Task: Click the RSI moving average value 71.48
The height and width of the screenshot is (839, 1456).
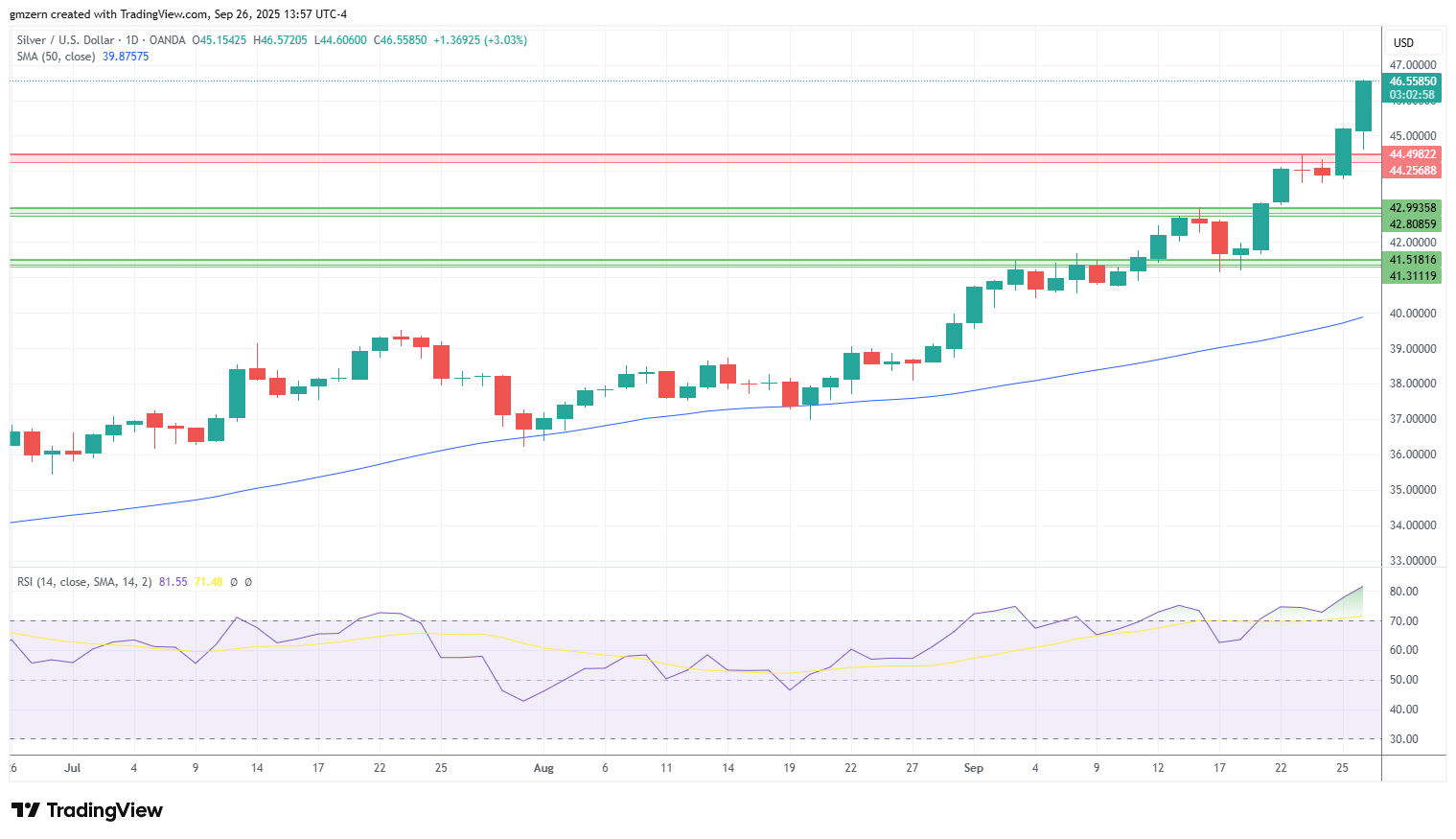Action: [208, 582]
